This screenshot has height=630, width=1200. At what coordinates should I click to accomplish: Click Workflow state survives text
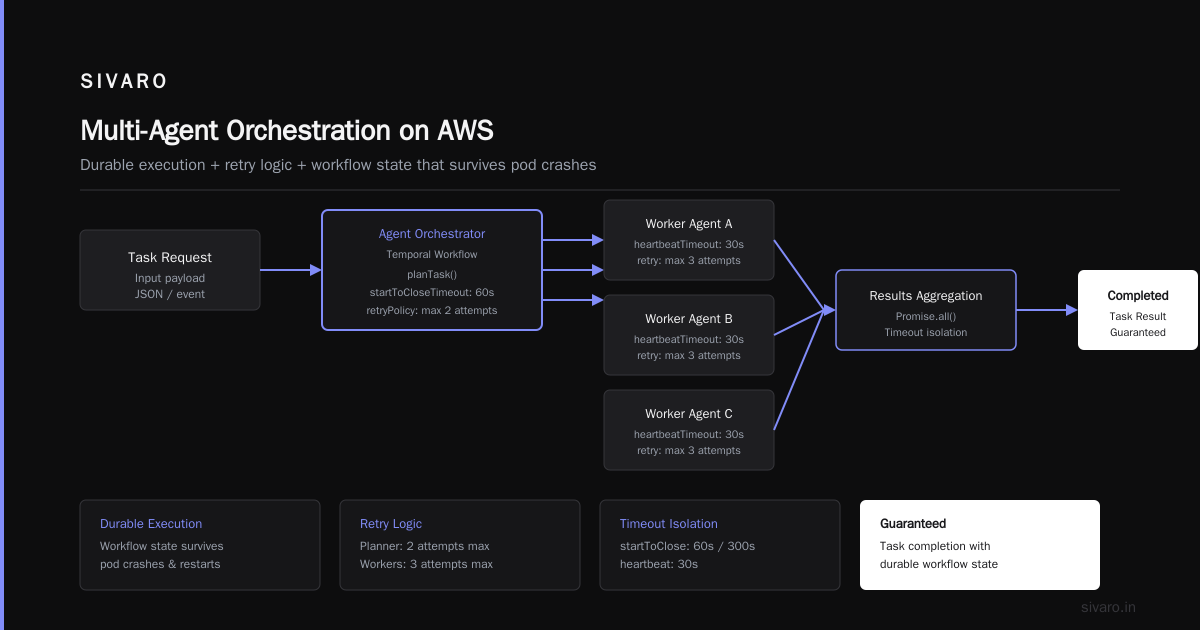click(162, 546)
